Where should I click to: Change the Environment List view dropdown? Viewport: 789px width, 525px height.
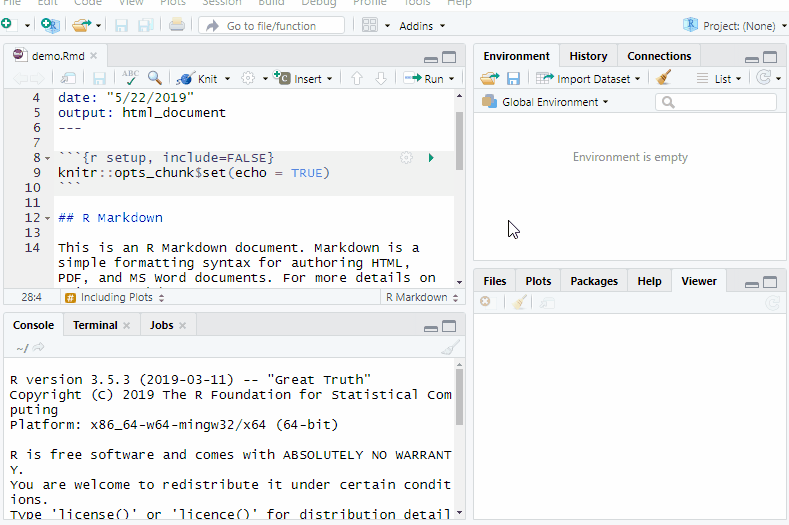pyautogui.click(x=719, y=79)
